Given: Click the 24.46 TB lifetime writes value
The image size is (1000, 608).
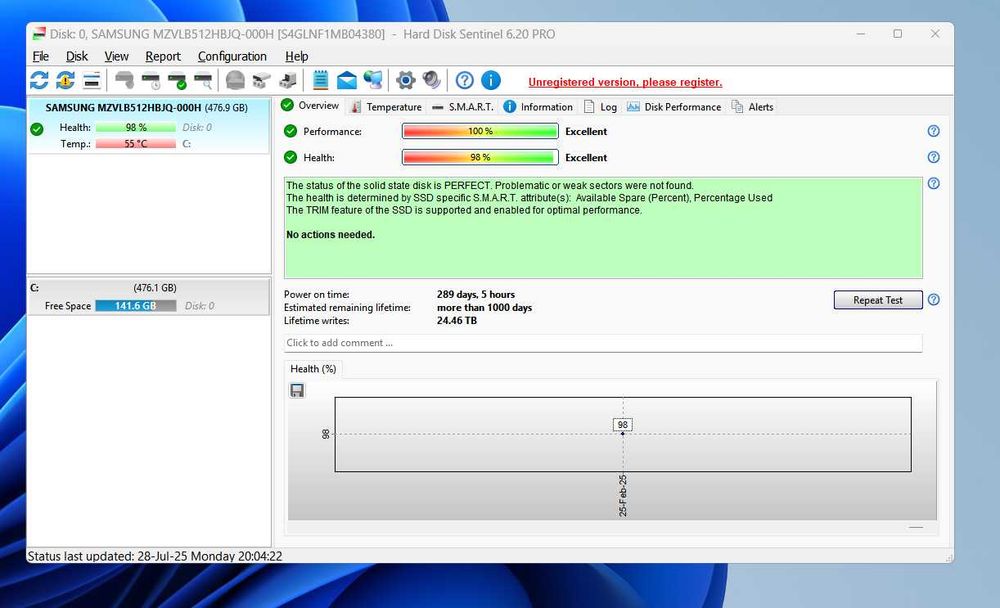Looking at the screenshot, I should click(457, 320).
